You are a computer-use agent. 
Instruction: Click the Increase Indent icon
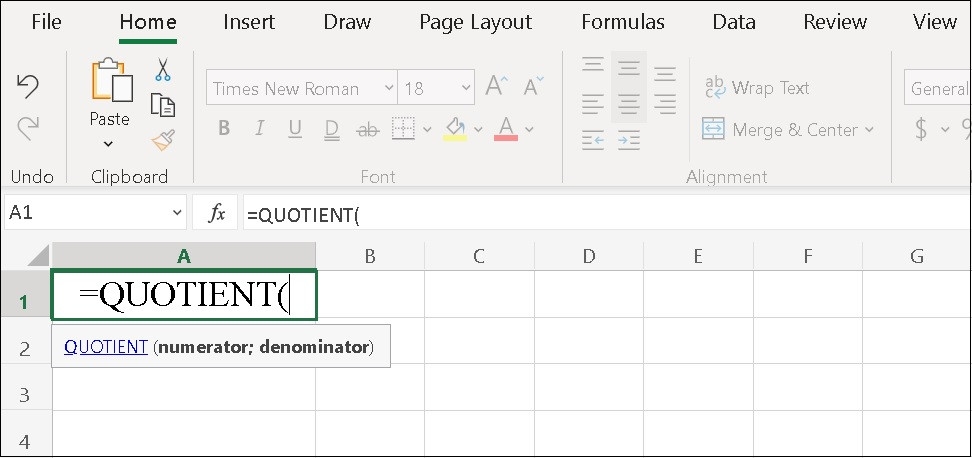click(x=629, y=141)
